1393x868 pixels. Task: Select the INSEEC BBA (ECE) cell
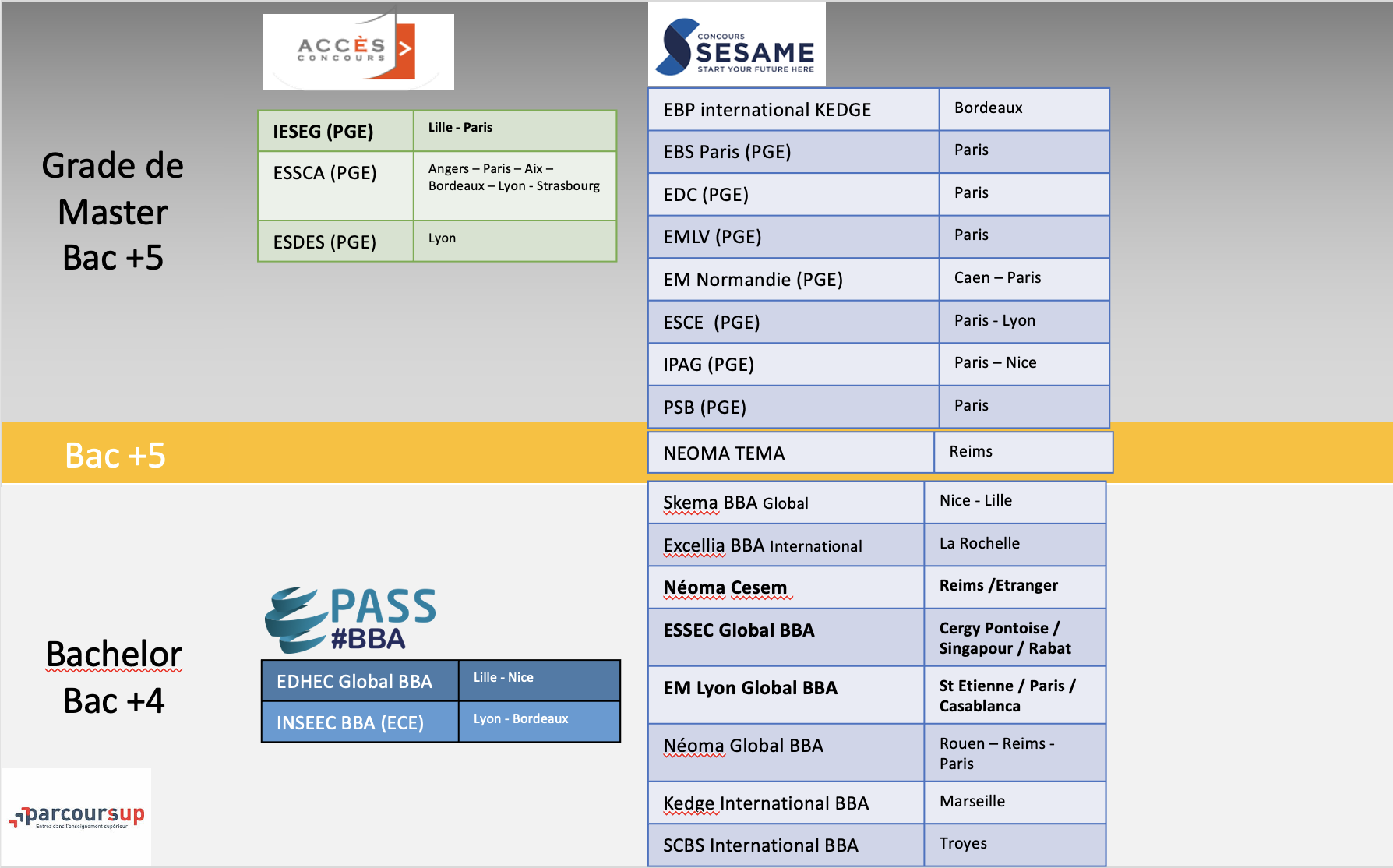pos(359,723)
